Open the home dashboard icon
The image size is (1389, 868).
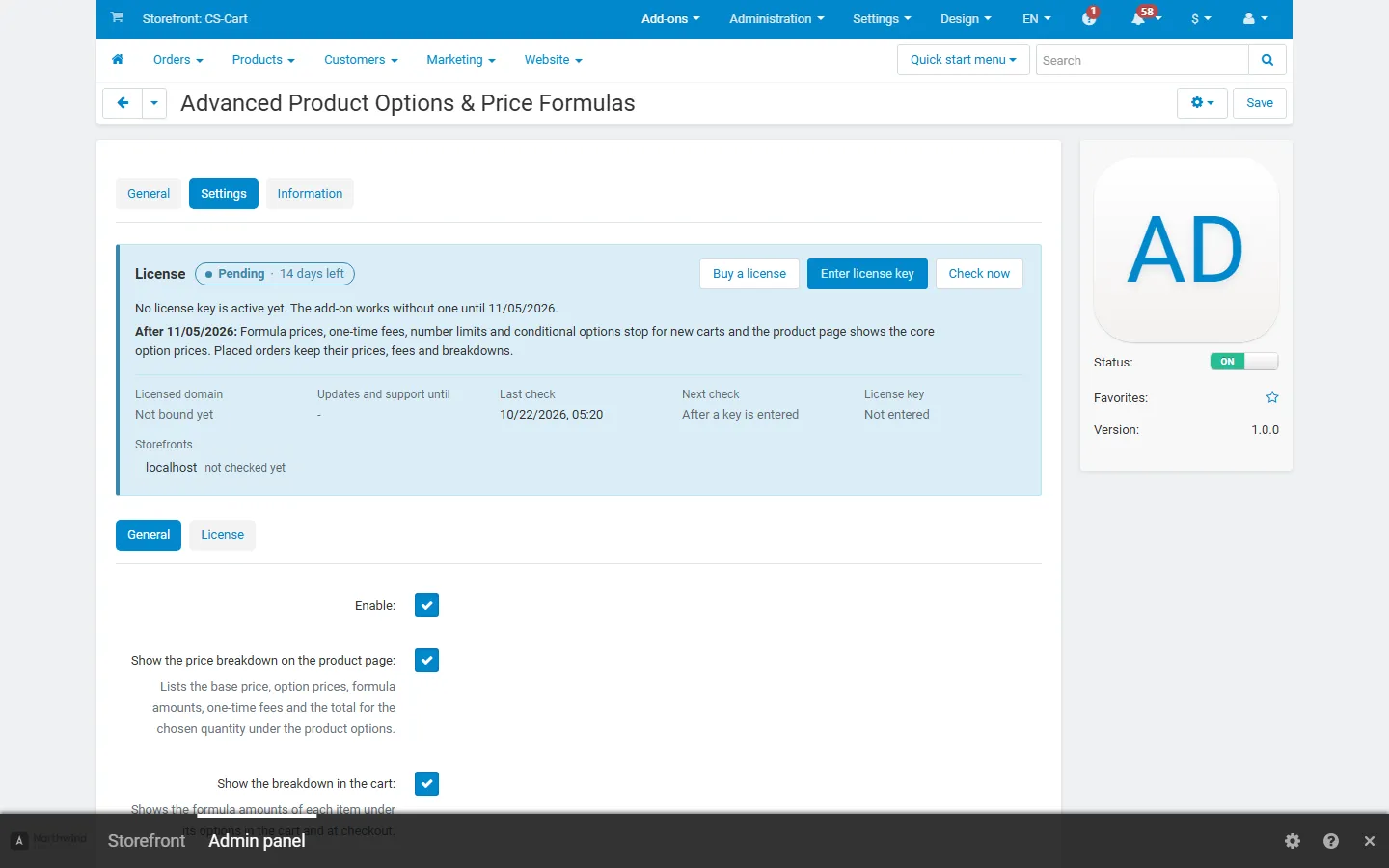point(118,60)
